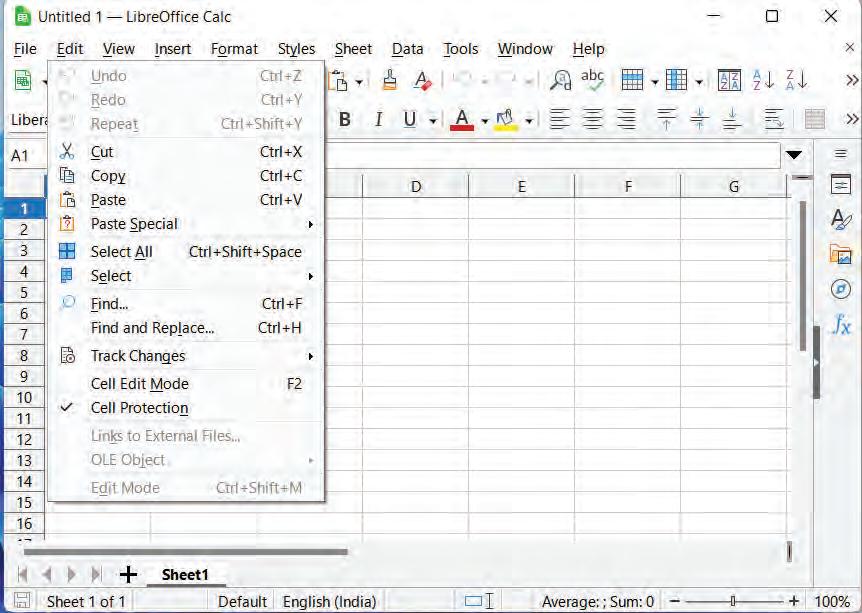Expand the formula bar with down arrow

tap(794, 155)
